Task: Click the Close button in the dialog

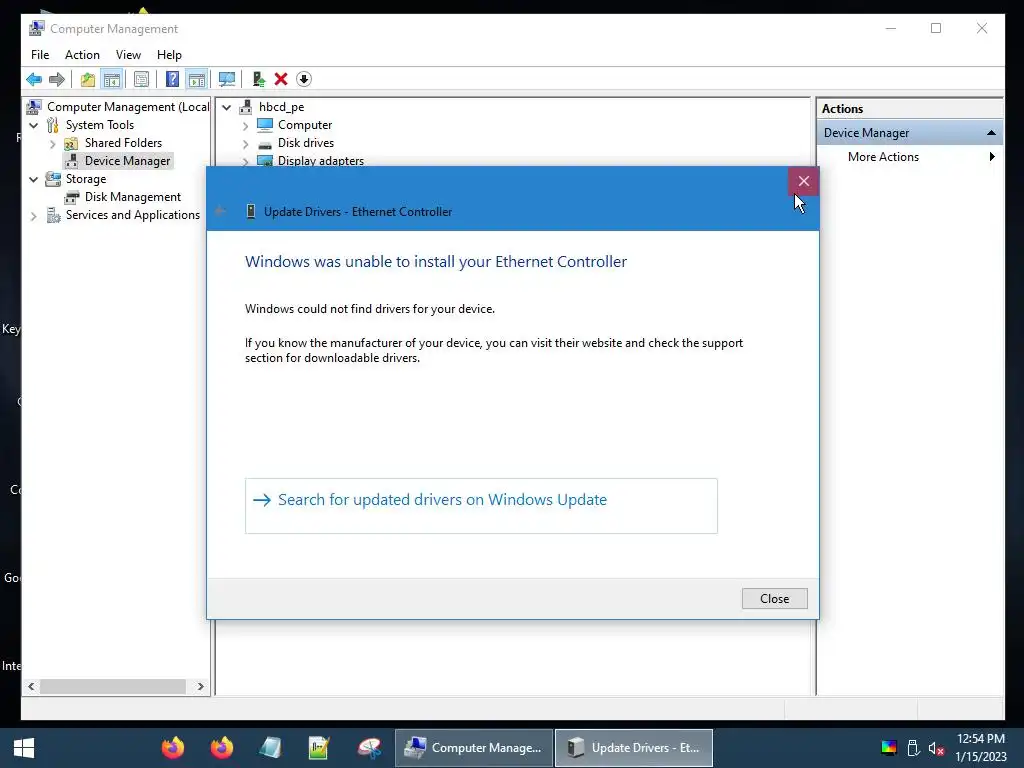Action: [x=774, y=599]
